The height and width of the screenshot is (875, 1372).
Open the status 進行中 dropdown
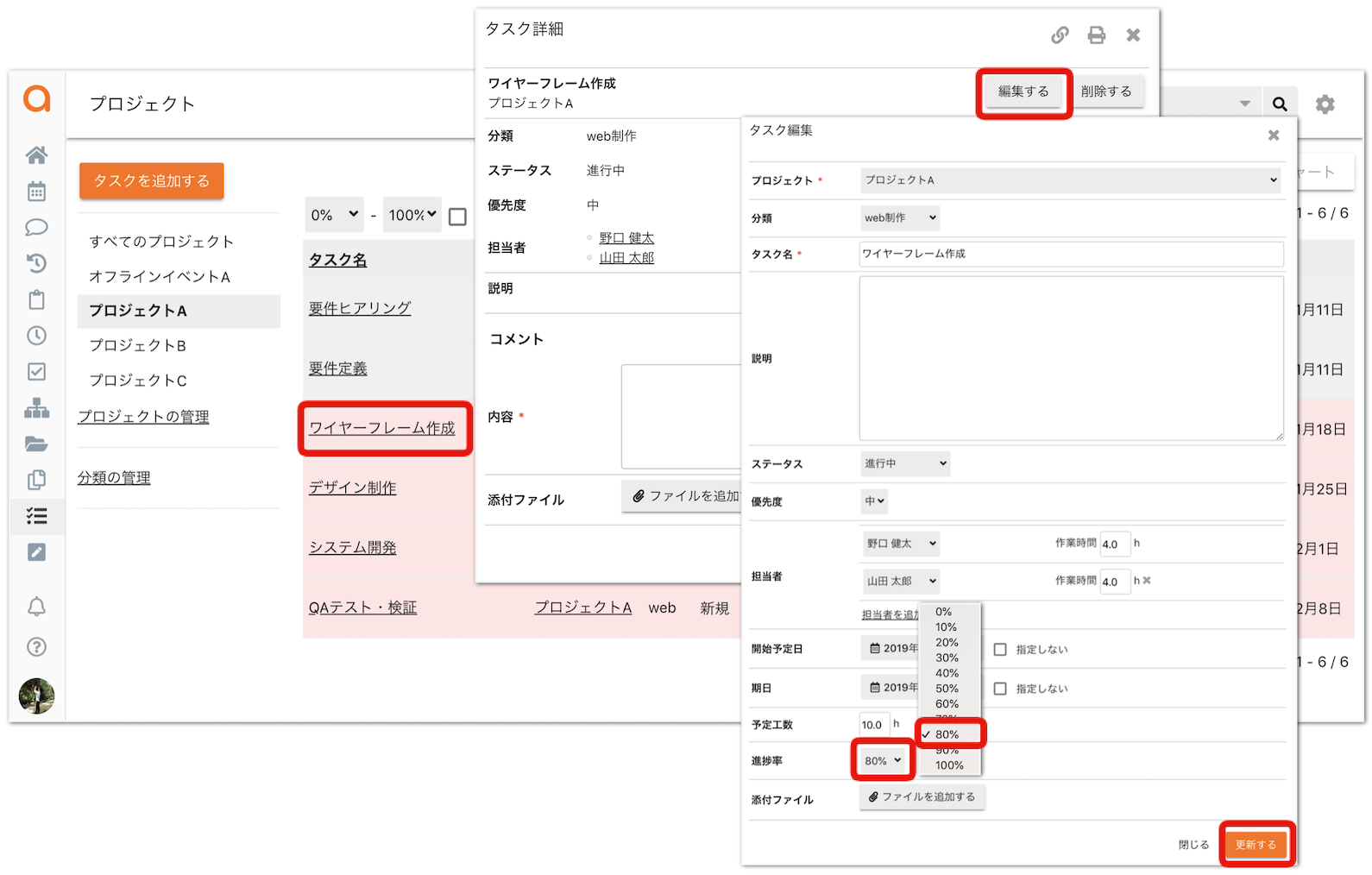(x=905, y=463)
